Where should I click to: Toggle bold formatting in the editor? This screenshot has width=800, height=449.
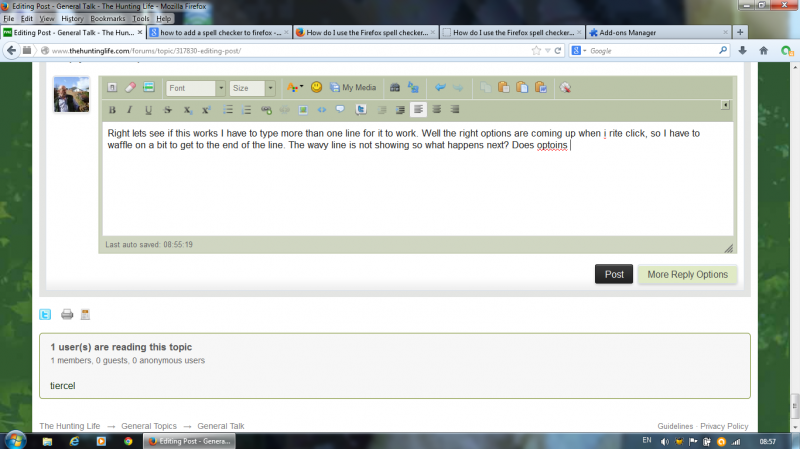point(112,109)
